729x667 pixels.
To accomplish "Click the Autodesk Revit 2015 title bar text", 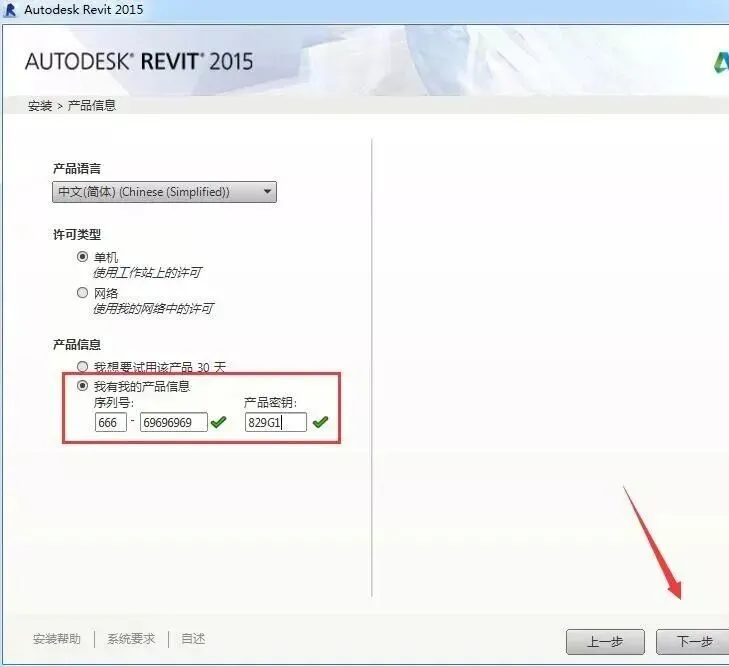I will pos(84,9).
